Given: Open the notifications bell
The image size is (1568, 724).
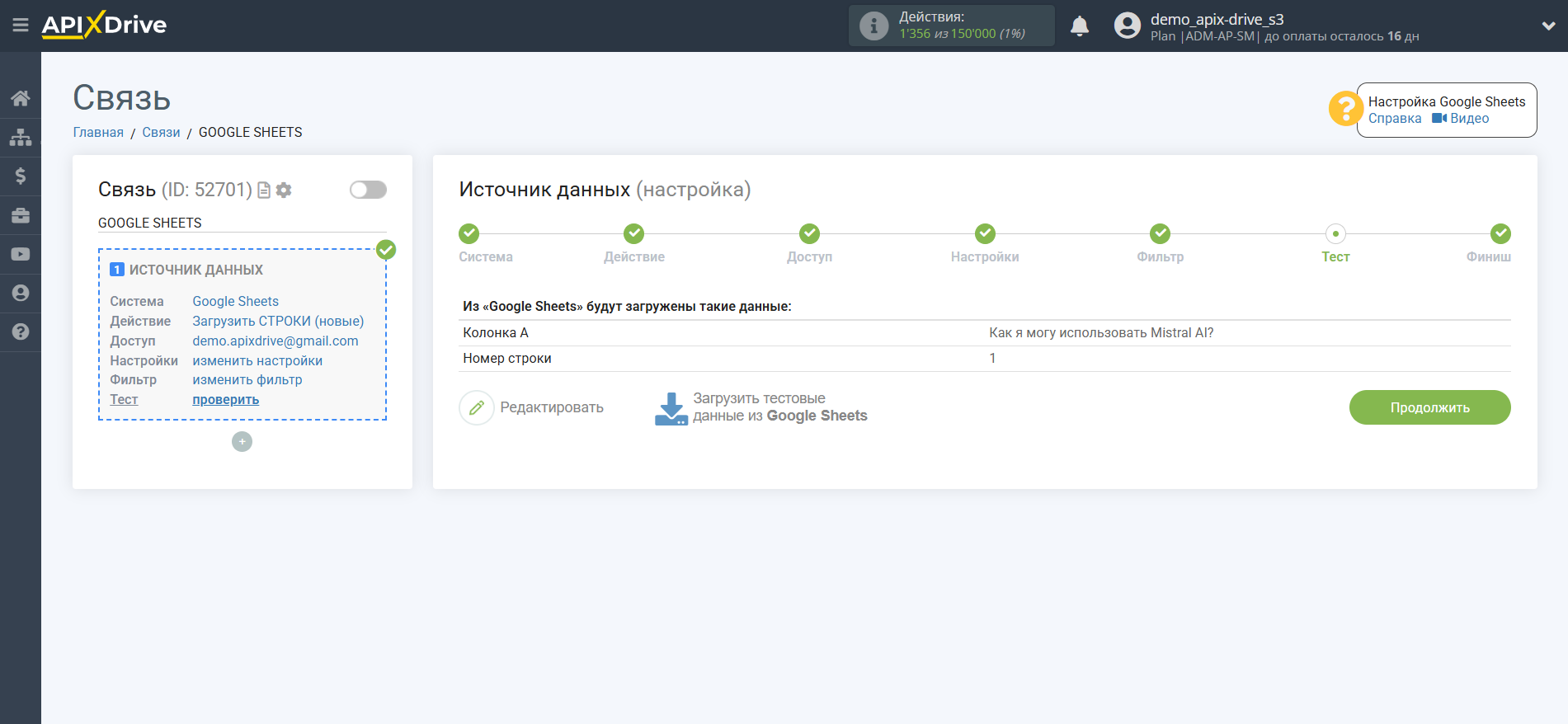Looking at the screenshot, I should click(1080, 26).
